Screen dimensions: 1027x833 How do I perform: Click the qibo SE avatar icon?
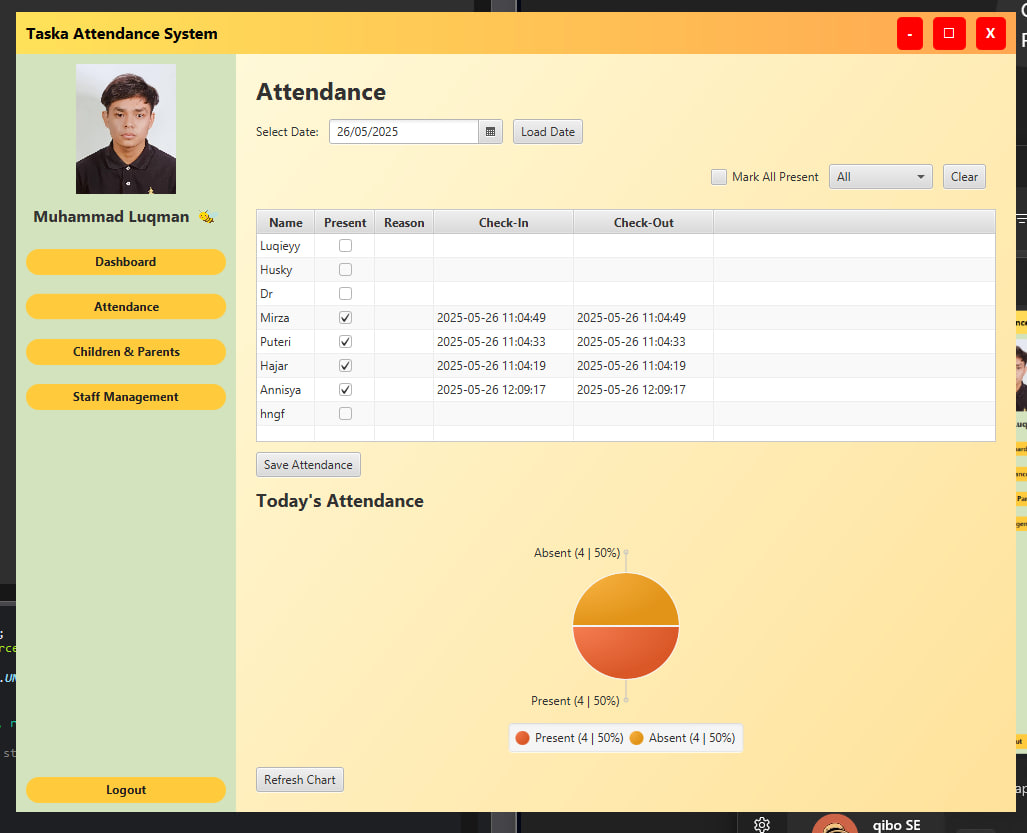coord(834,824)
